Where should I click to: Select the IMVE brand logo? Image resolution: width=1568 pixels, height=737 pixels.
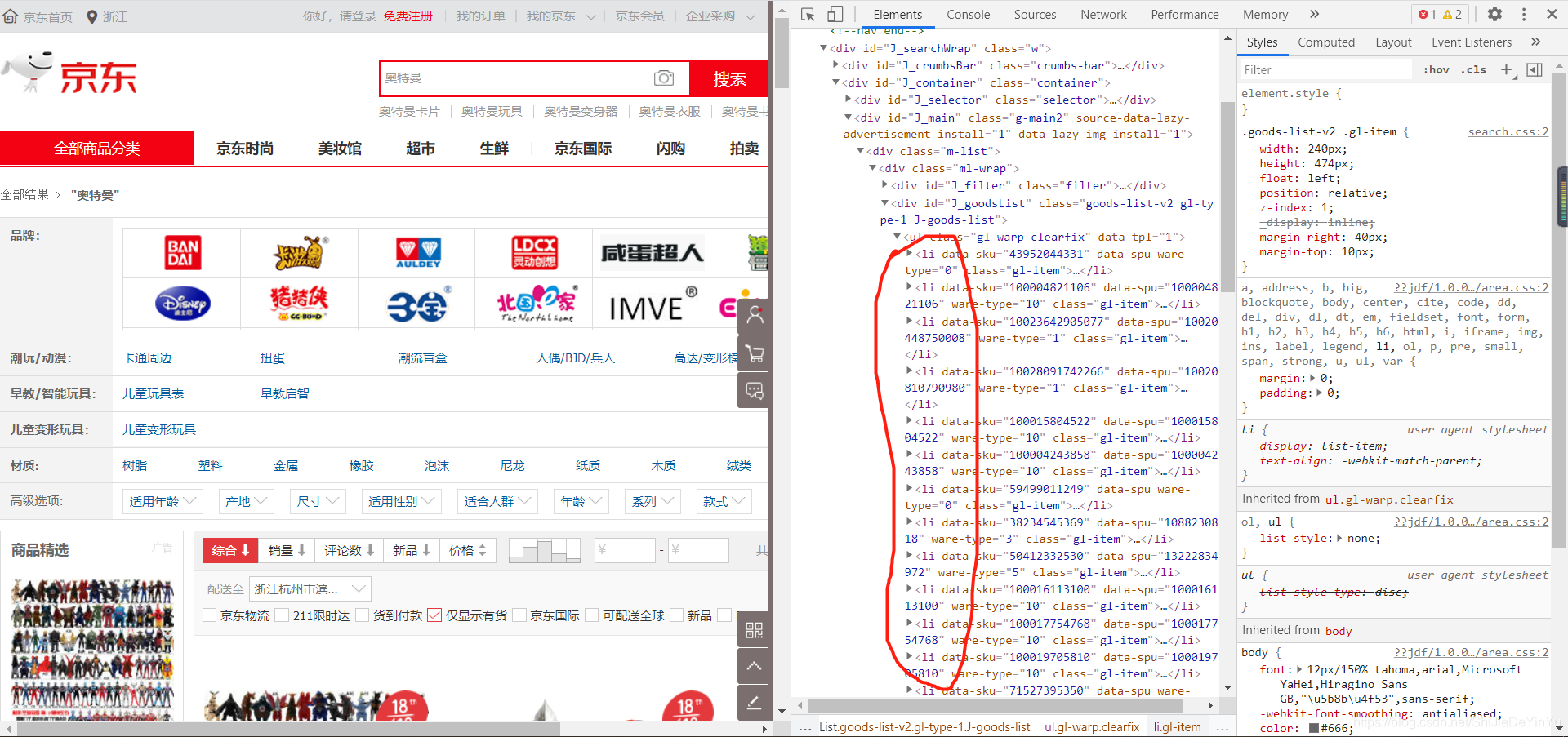tap(653, 304)
